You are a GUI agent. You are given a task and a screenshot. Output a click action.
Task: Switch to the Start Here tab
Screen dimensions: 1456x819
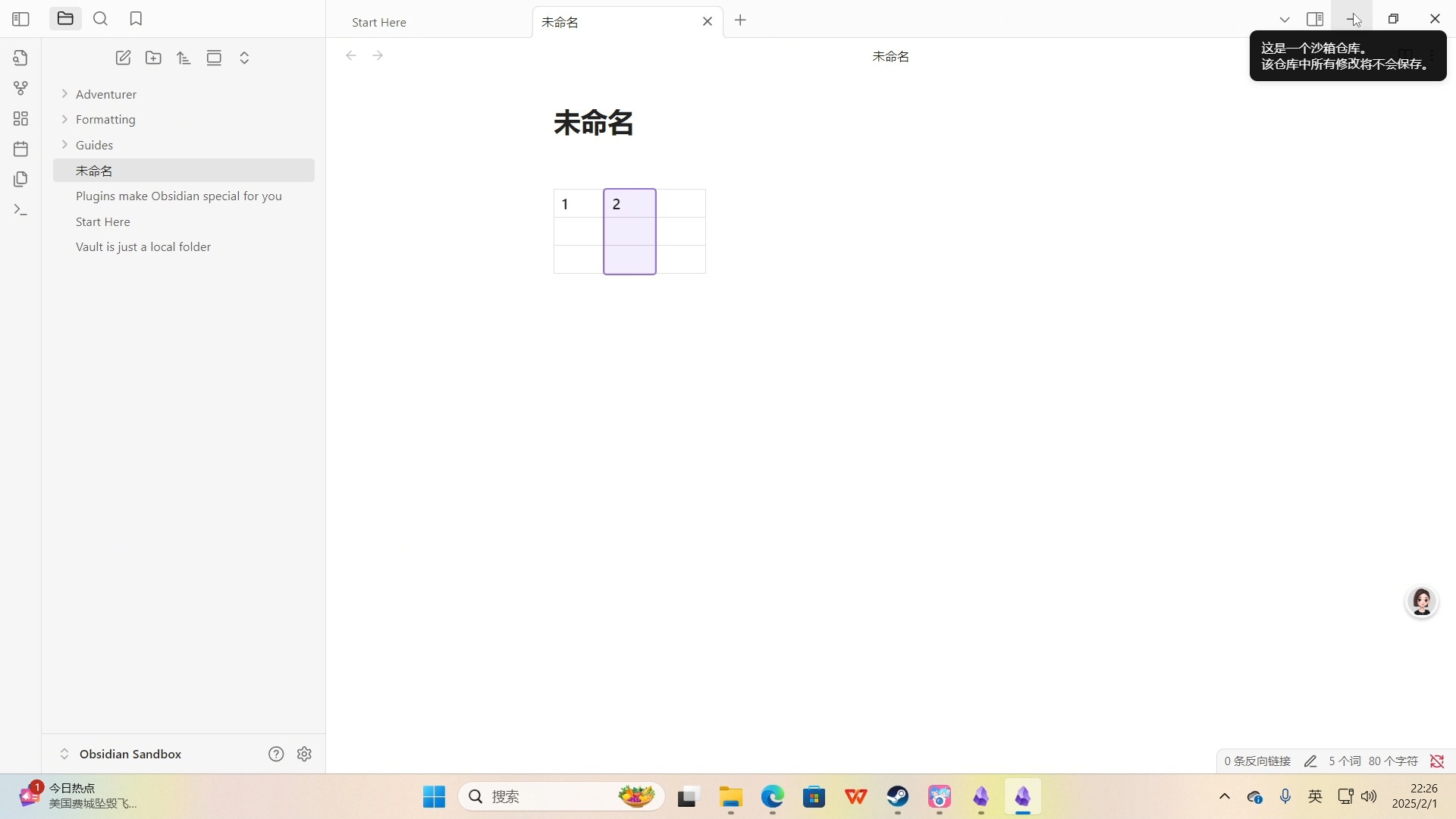tap(379, 22)
